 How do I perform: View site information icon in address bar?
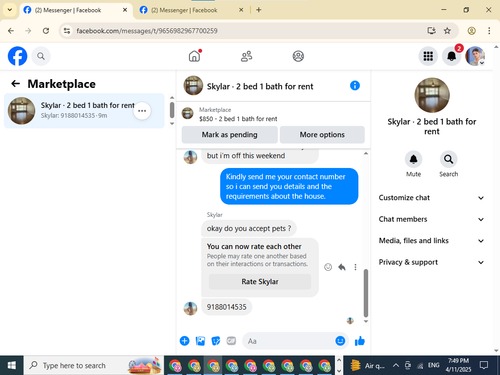tap(67, 31)
